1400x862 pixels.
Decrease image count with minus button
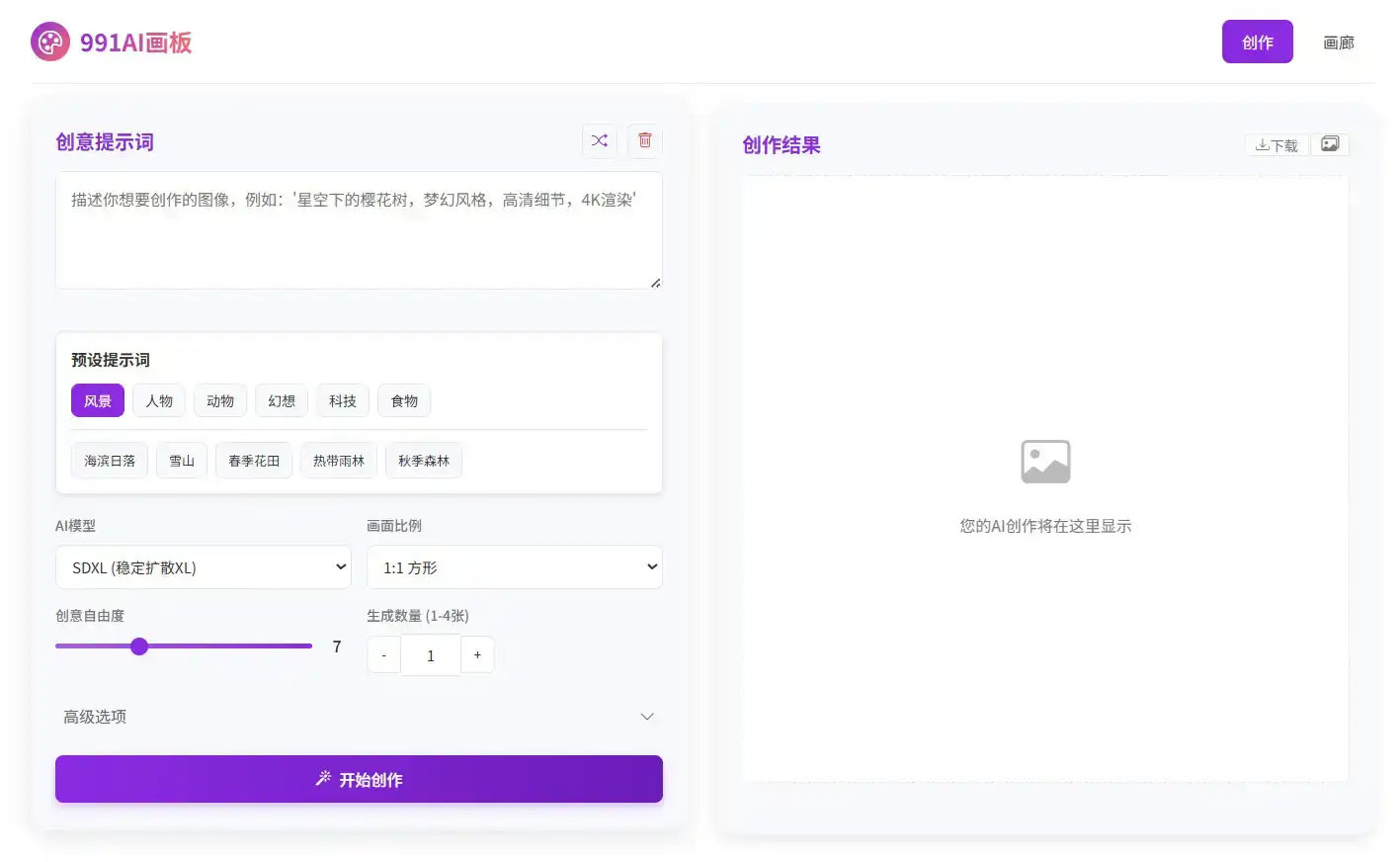coord(384,655)
